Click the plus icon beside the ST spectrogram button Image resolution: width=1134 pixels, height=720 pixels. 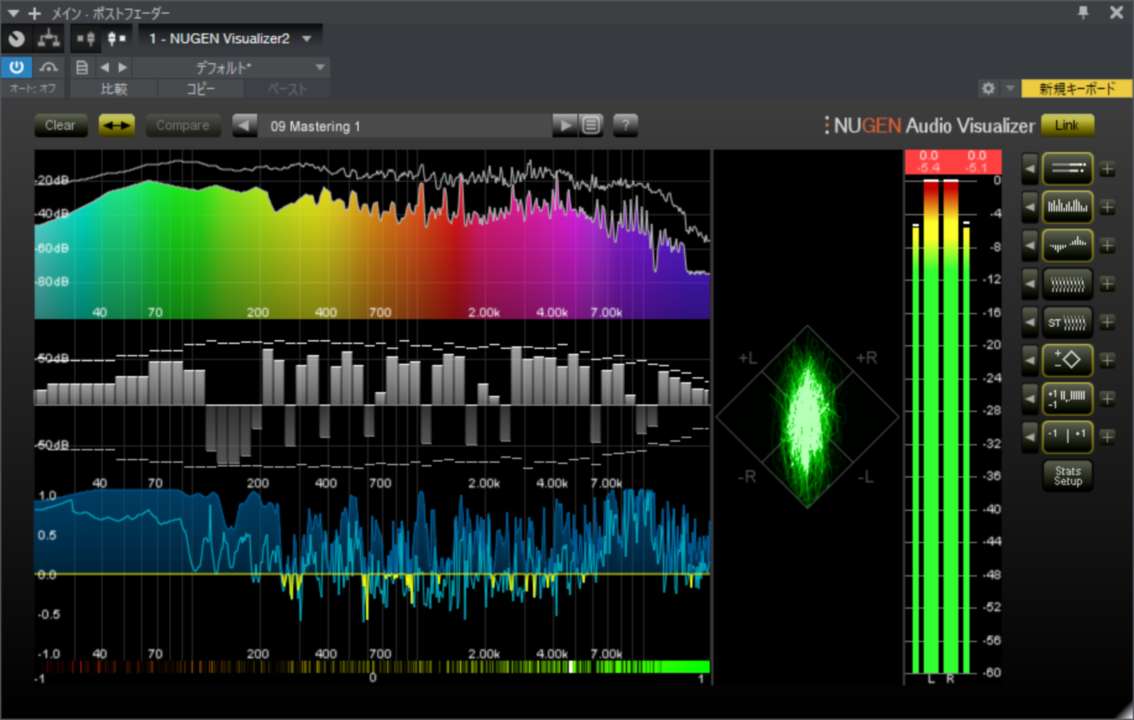click(1107, 322)
